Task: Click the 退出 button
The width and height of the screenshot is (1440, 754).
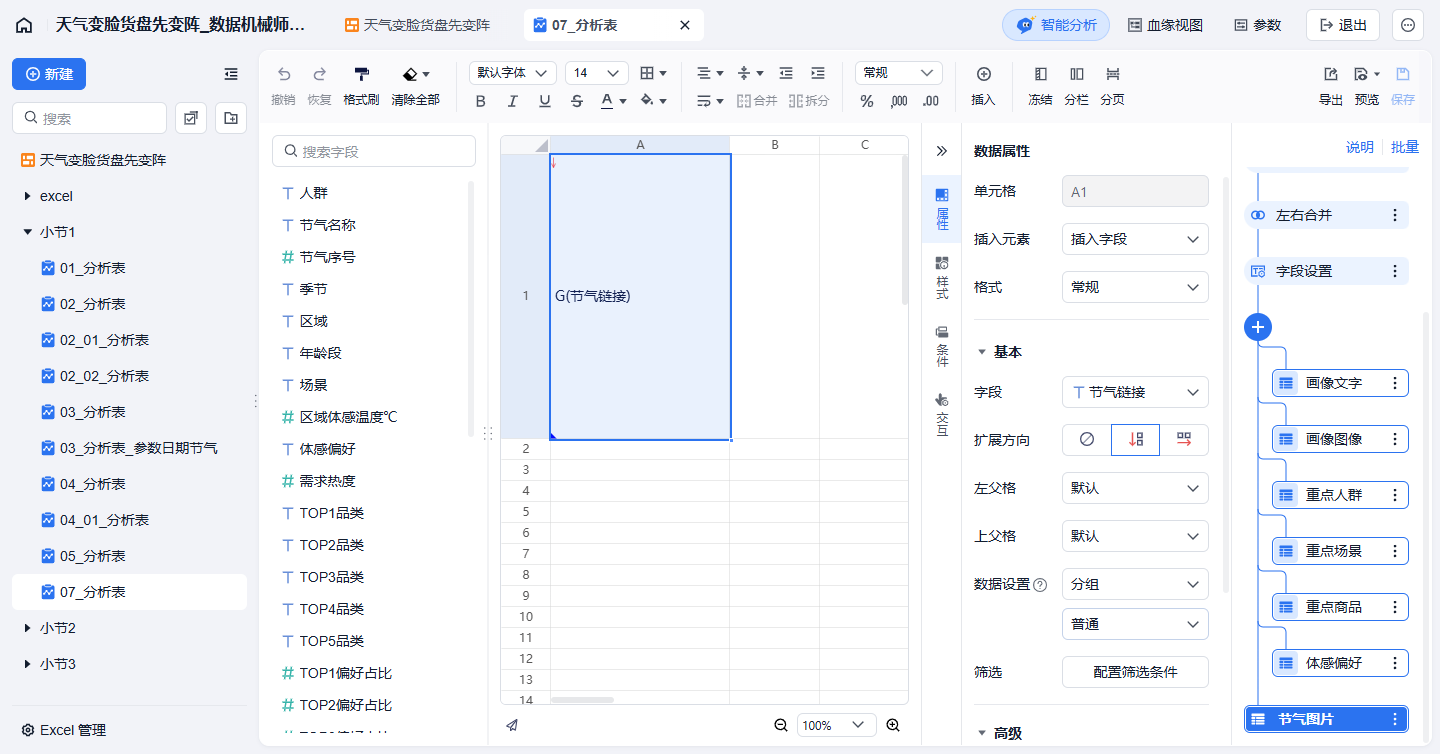Action: (1343, 25)
